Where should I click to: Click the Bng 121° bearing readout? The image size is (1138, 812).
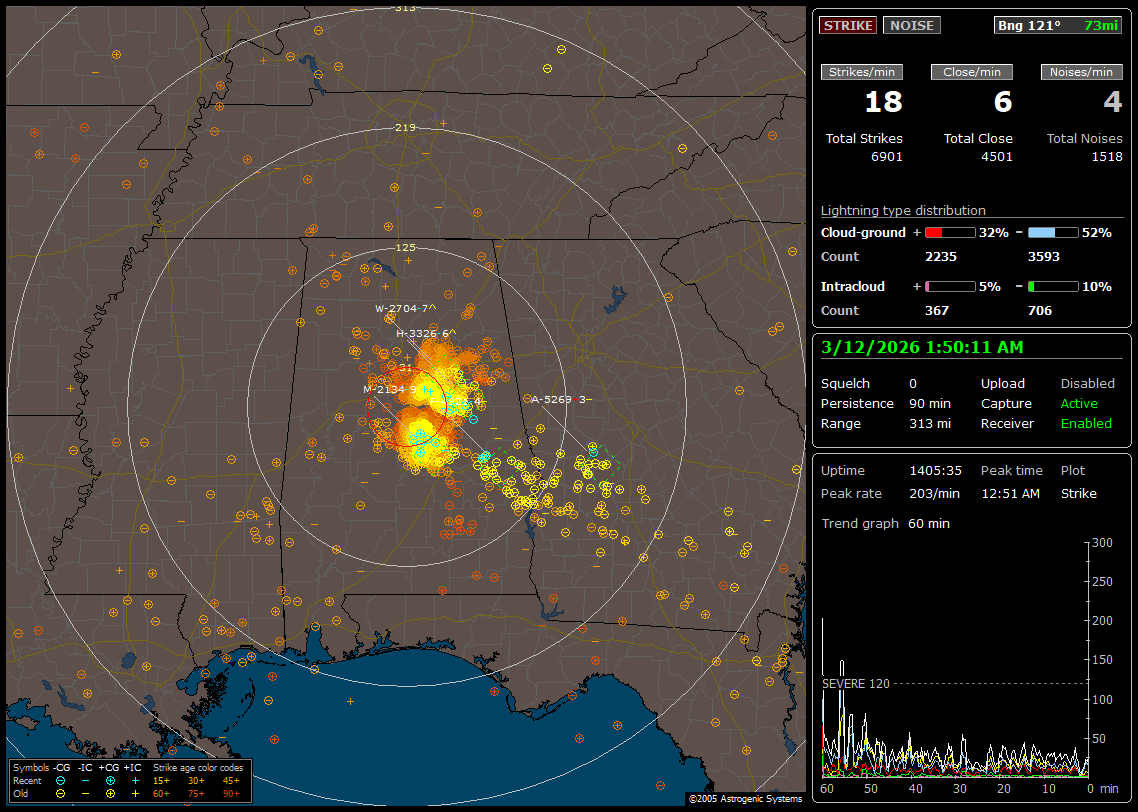coord(1028,25)
